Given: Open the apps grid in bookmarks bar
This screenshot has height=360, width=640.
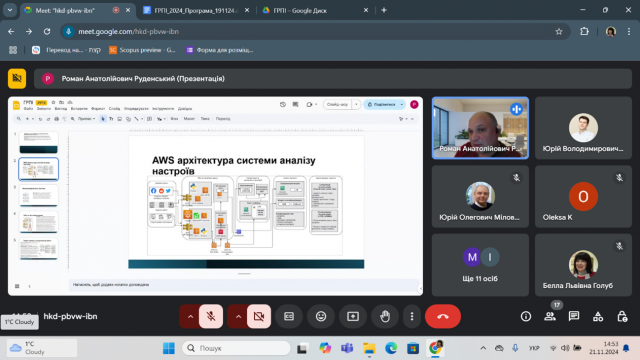Looking at the screenshot, I should point(13,50).
